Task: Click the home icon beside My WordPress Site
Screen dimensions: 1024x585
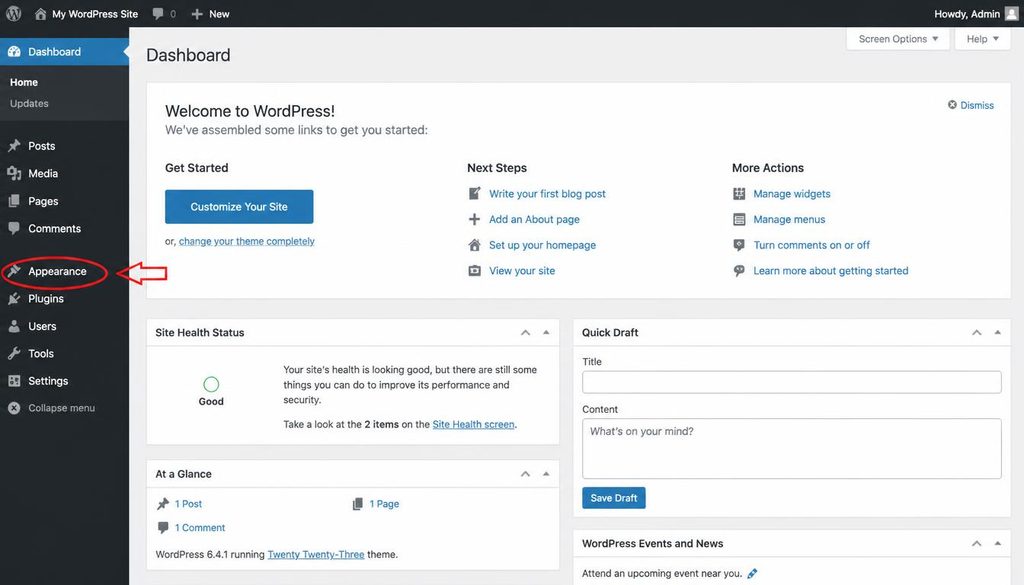Action: point(40,14)
